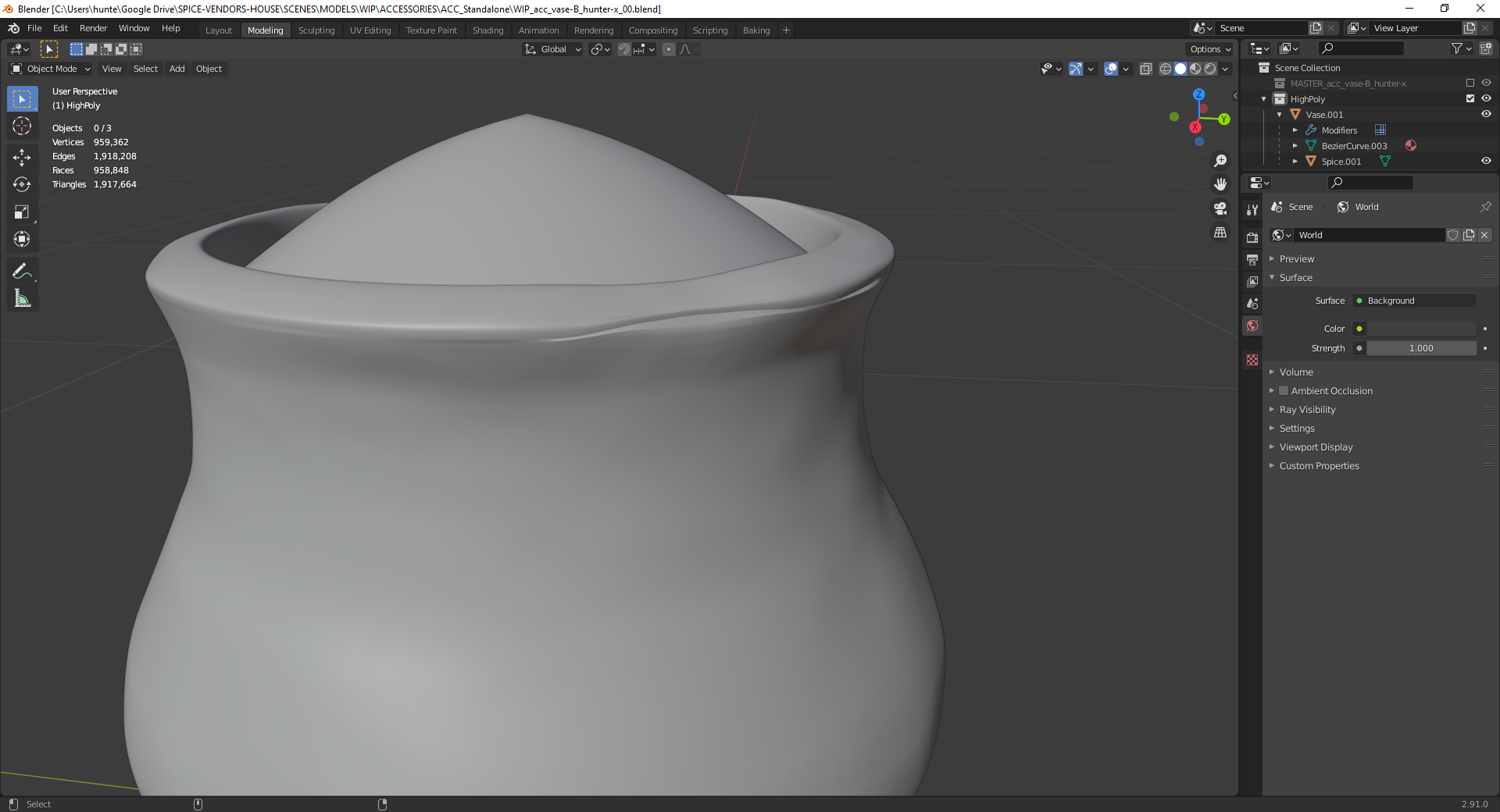Click the Background surface shader button
The width and height of the screenshot is (1500, 812).
point(1415,301)
